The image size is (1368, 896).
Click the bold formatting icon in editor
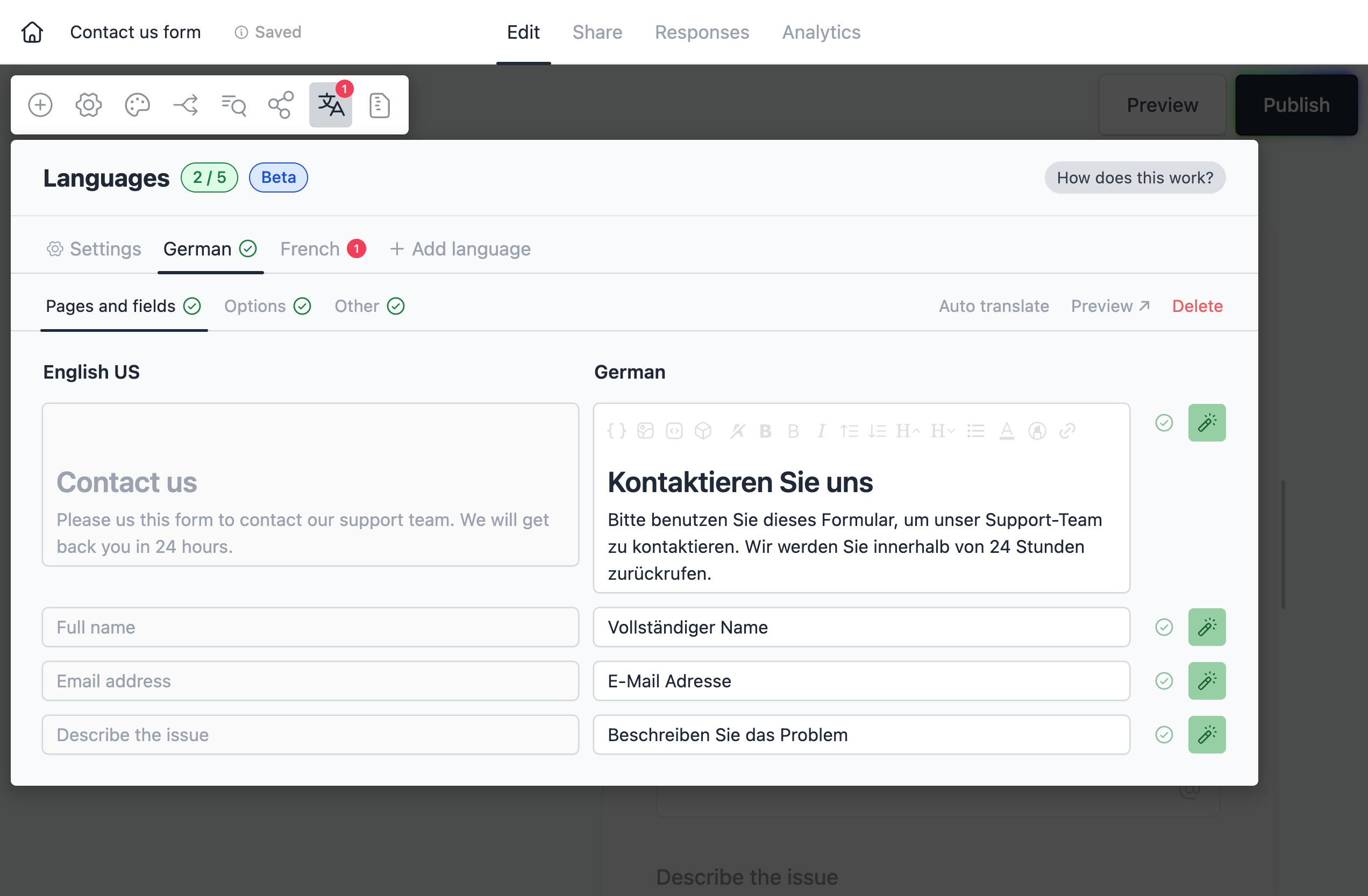point(765,429)
